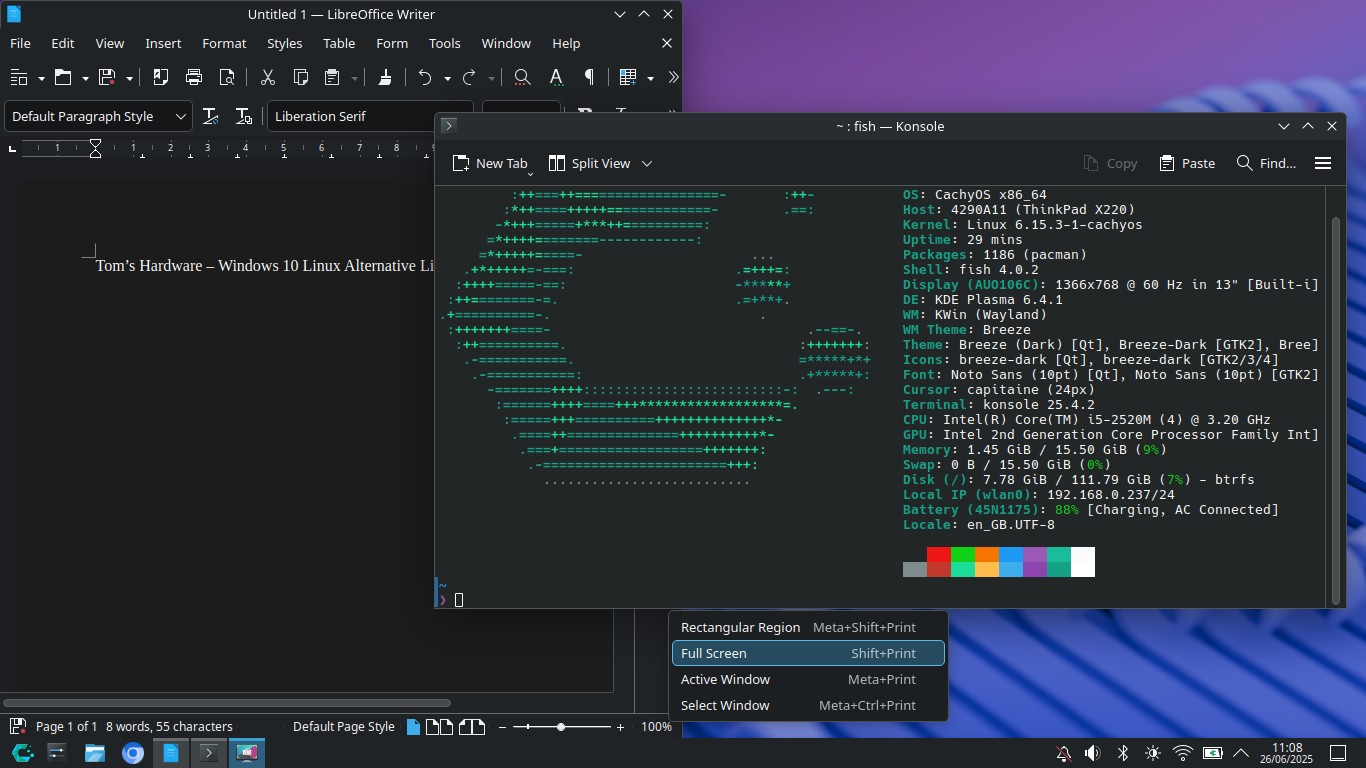
Task: Click zoom slider handle in Writer status bar
Action: (561, 727)
